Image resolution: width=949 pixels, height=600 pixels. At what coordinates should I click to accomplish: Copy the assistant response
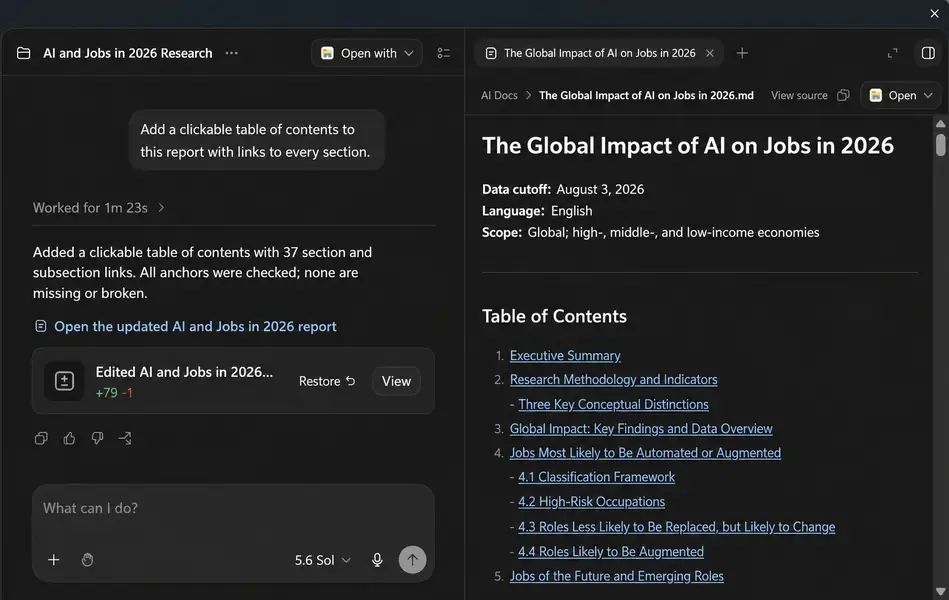point(41,438)
